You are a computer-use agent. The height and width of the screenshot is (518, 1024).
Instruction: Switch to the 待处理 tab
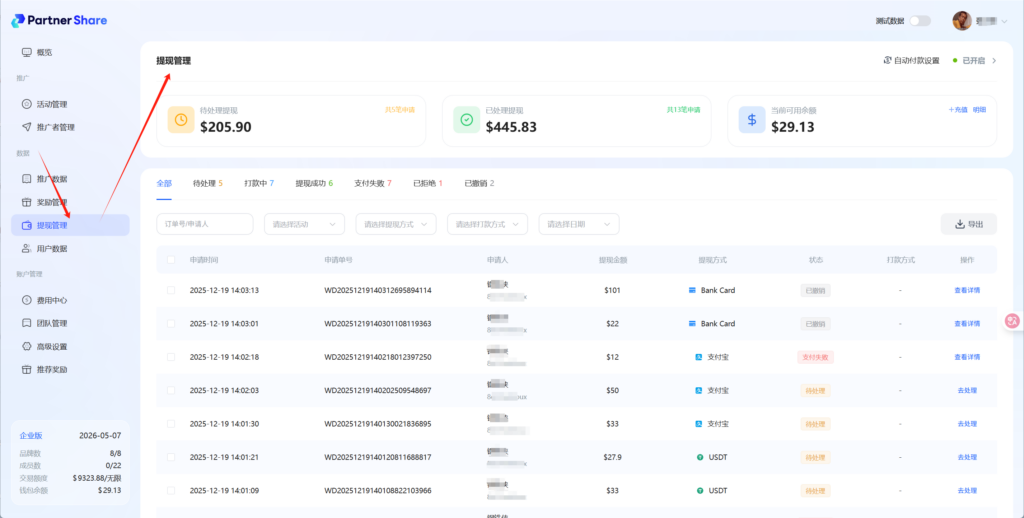[x=207, y=183]
